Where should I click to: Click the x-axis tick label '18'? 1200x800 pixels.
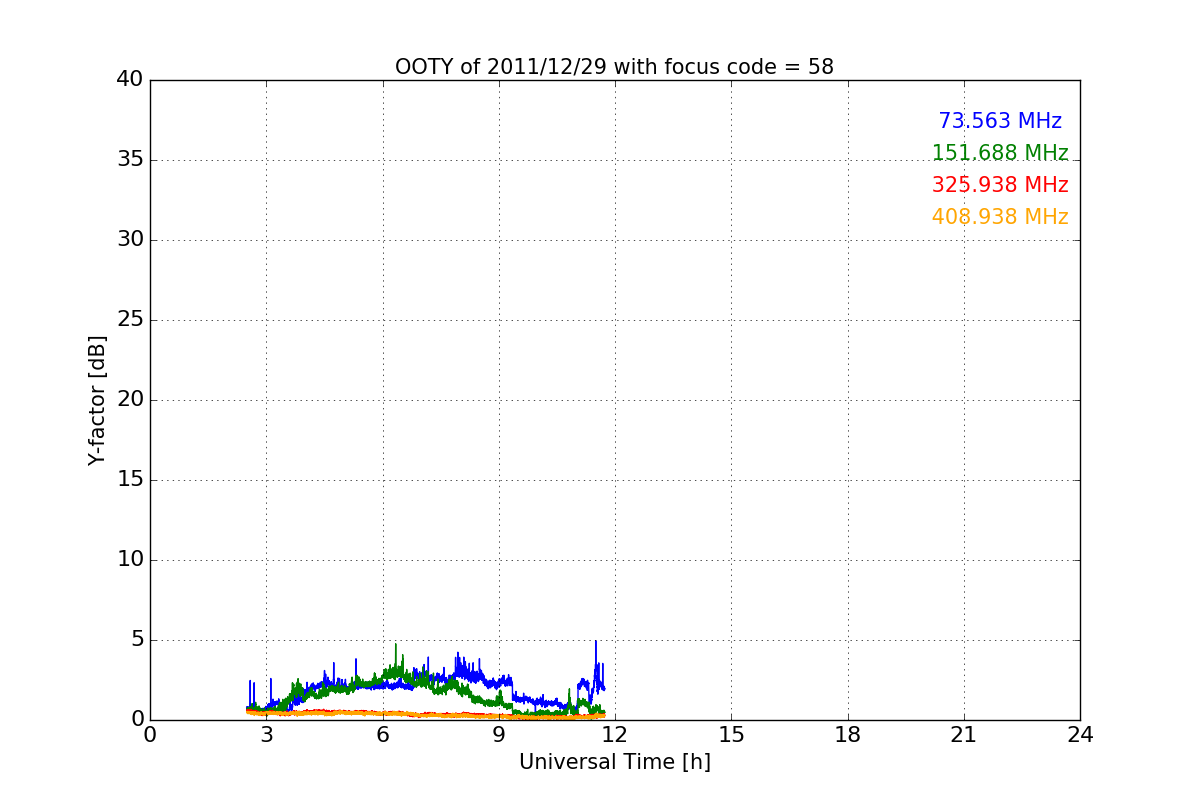tap(848, 735)
